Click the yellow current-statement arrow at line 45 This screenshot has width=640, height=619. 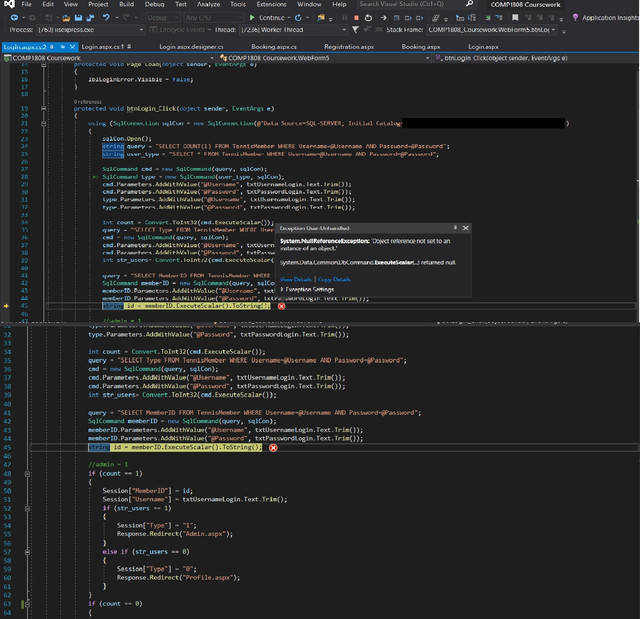[6, 306]
